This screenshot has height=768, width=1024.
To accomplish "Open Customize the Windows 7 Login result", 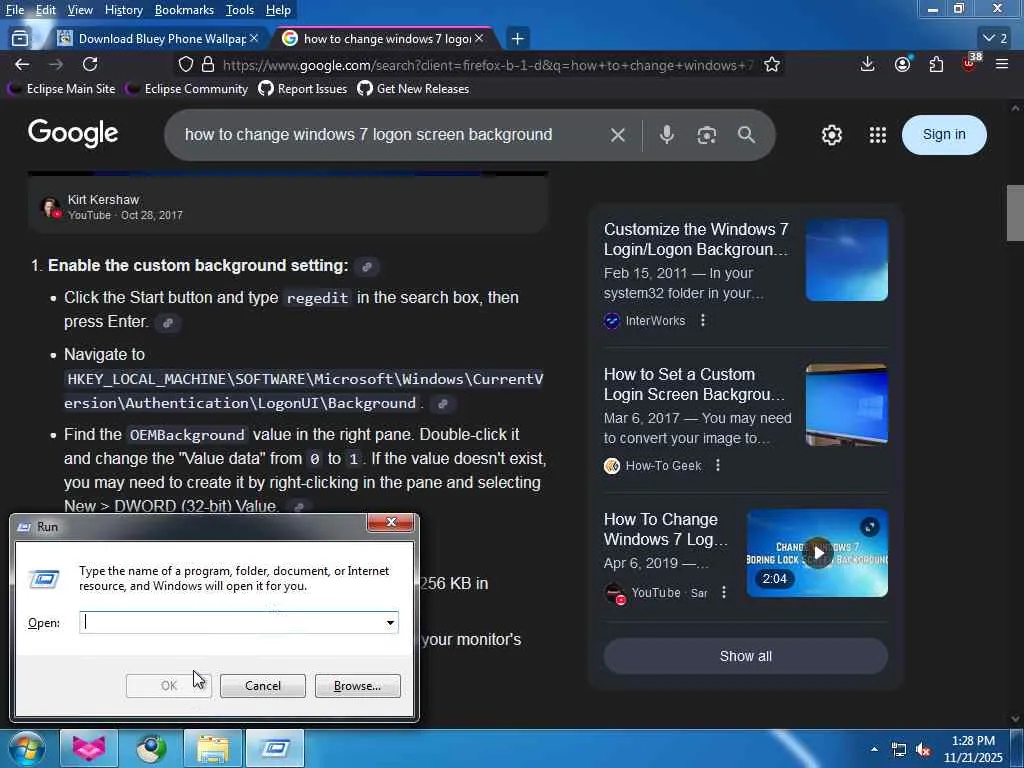I will 696,239.
